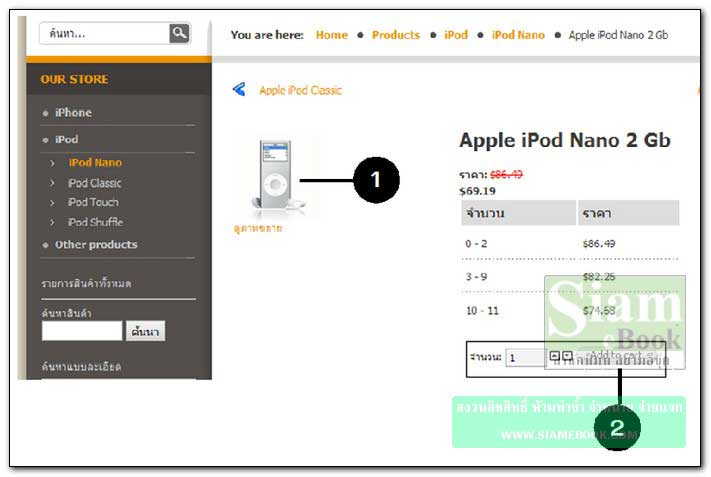Click the ราคา table column header
The width and height of the screenshot is (711, 477).
(628, 213)
